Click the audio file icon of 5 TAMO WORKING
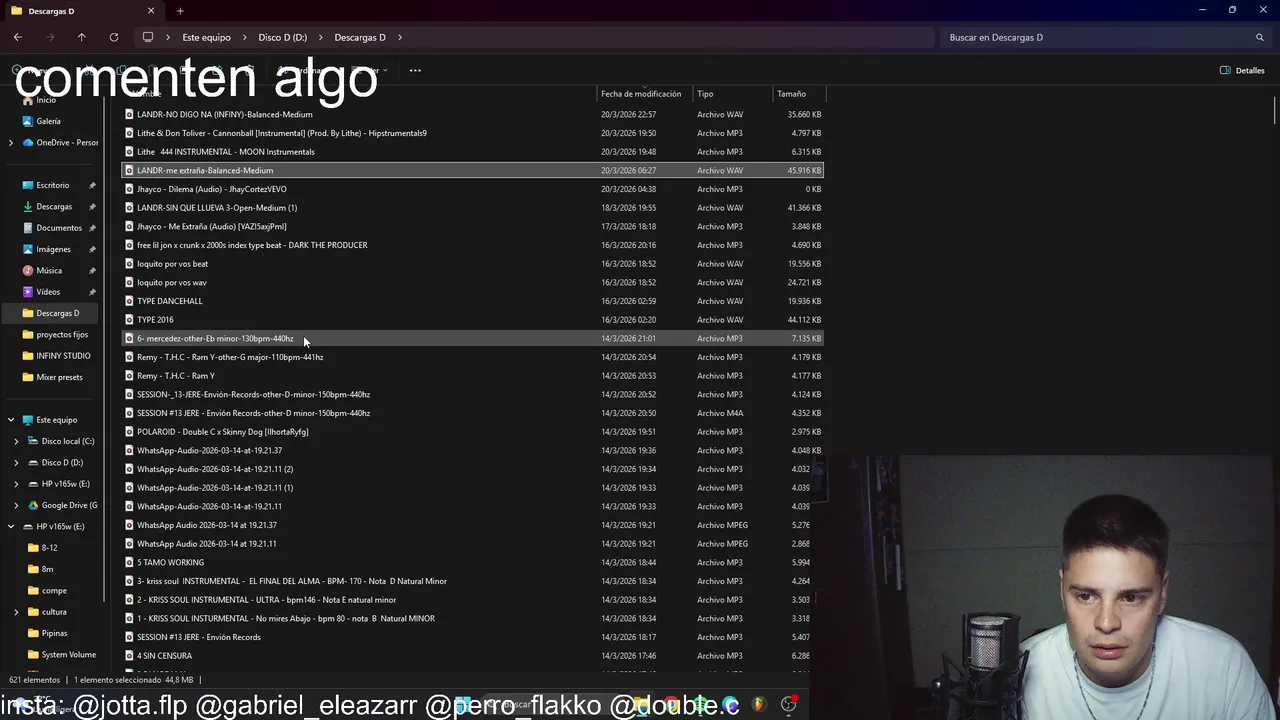 coord(129,562)
